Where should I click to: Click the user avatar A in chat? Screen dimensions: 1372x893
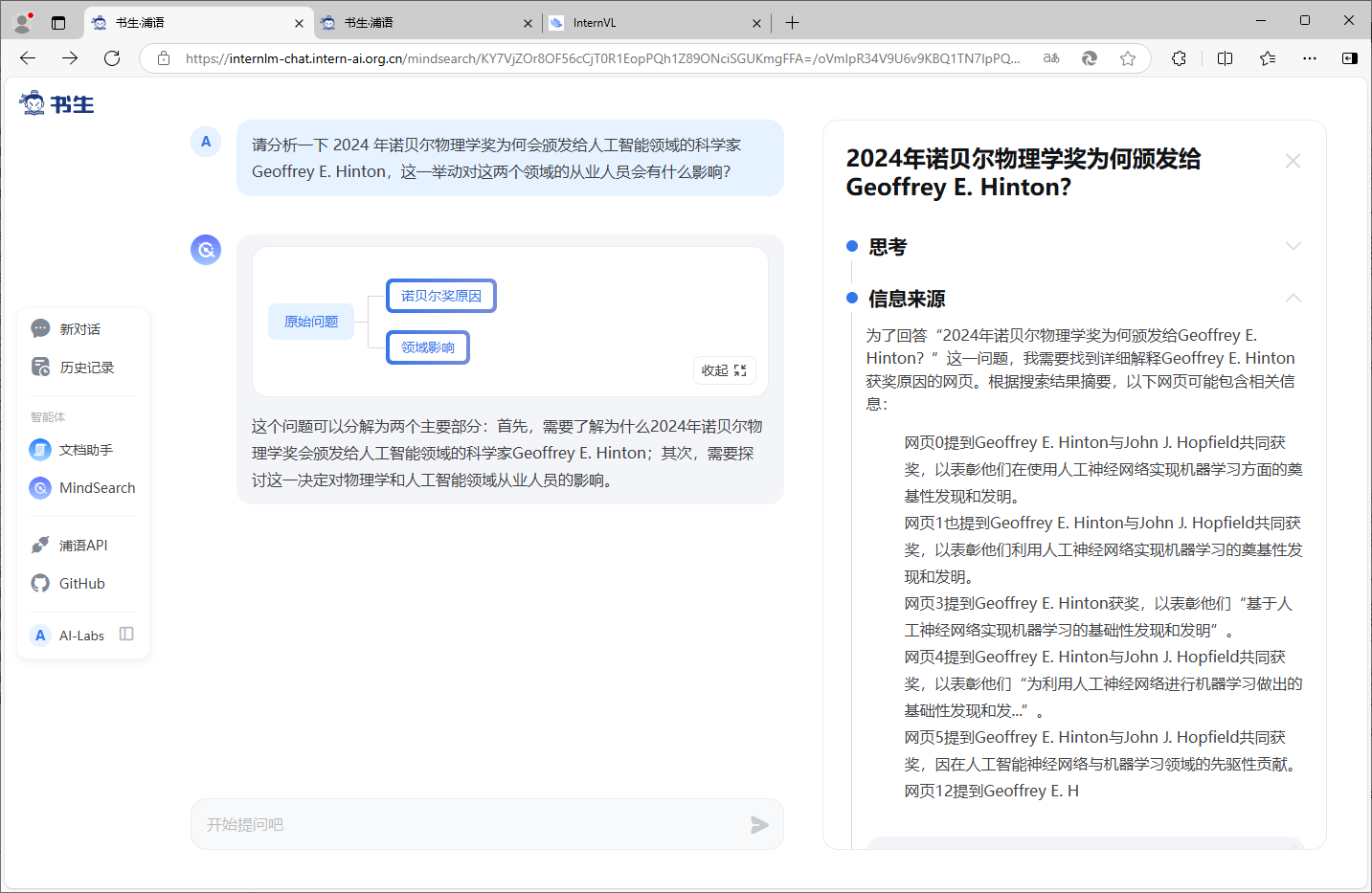(206, 142)
